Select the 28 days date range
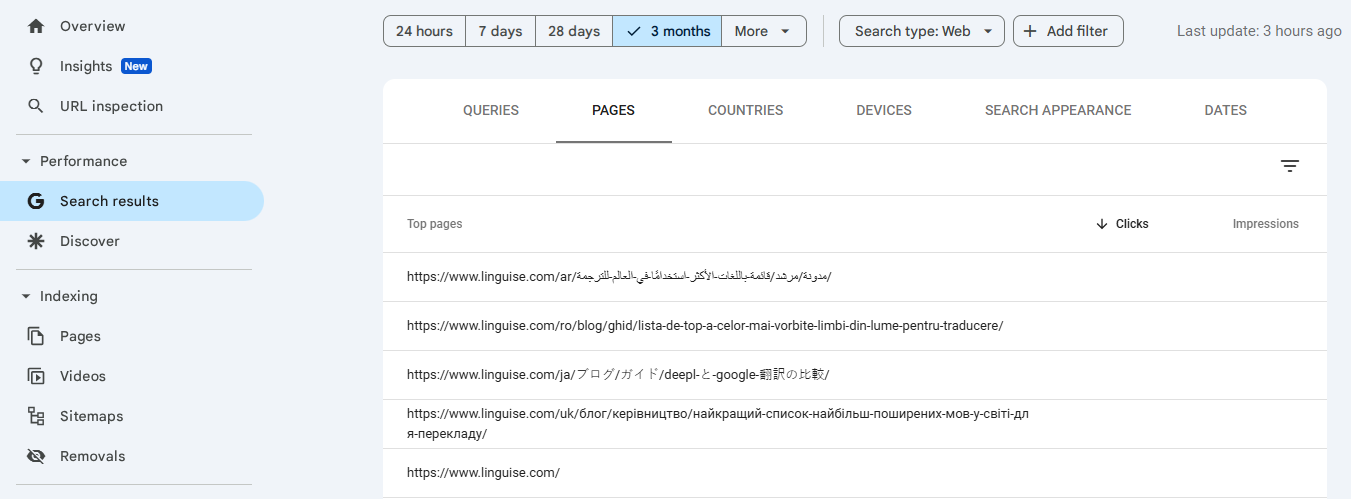The height and width of the screenshot is (499, 1351). 574,31
